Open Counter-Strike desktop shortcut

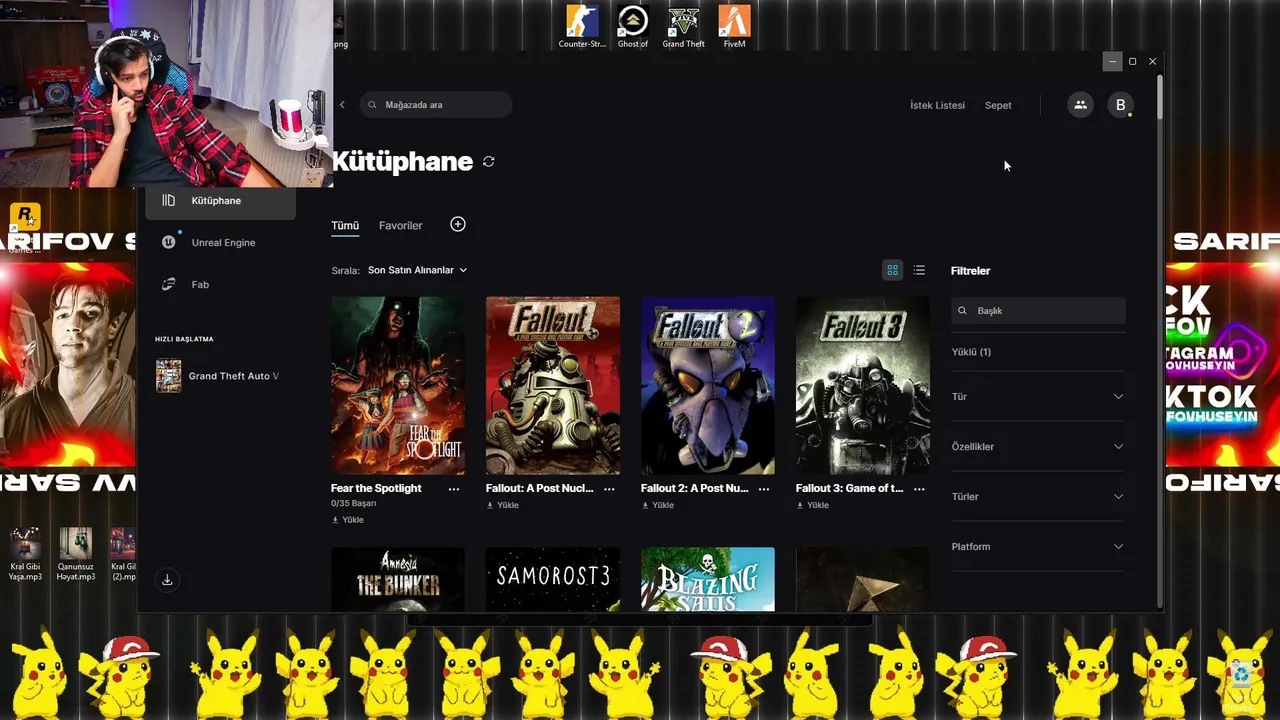(x=582, y=26)
